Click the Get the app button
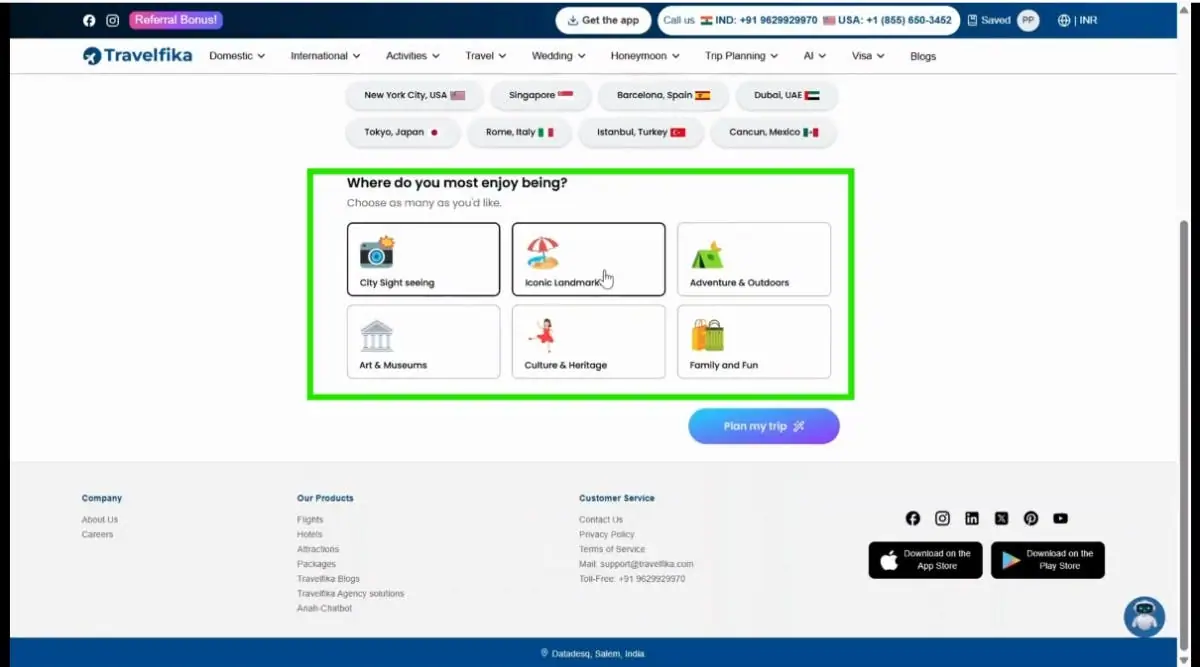 pos(603,20)
